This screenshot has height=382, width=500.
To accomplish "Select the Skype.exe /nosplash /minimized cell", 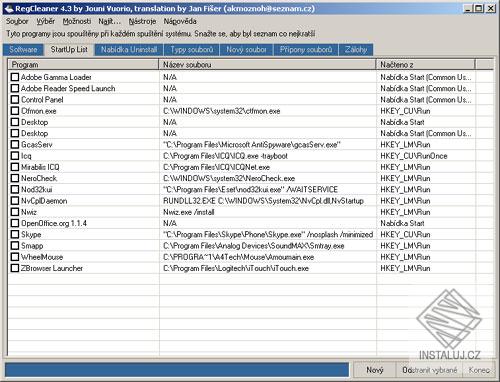I will [x=268, y=235].
